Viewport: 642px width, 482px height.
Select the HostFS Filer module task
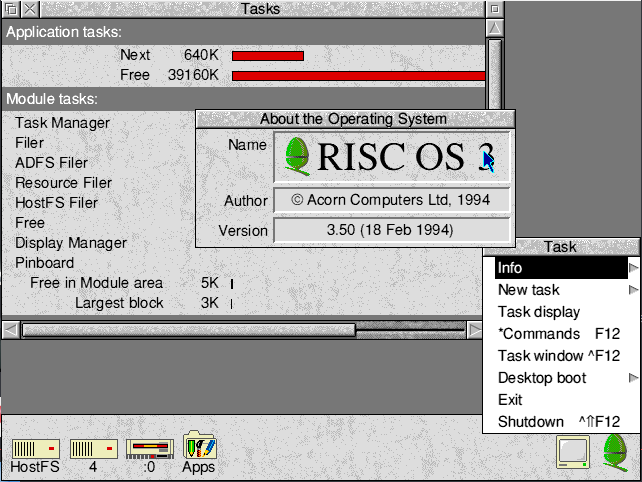(x=57, y=203)
